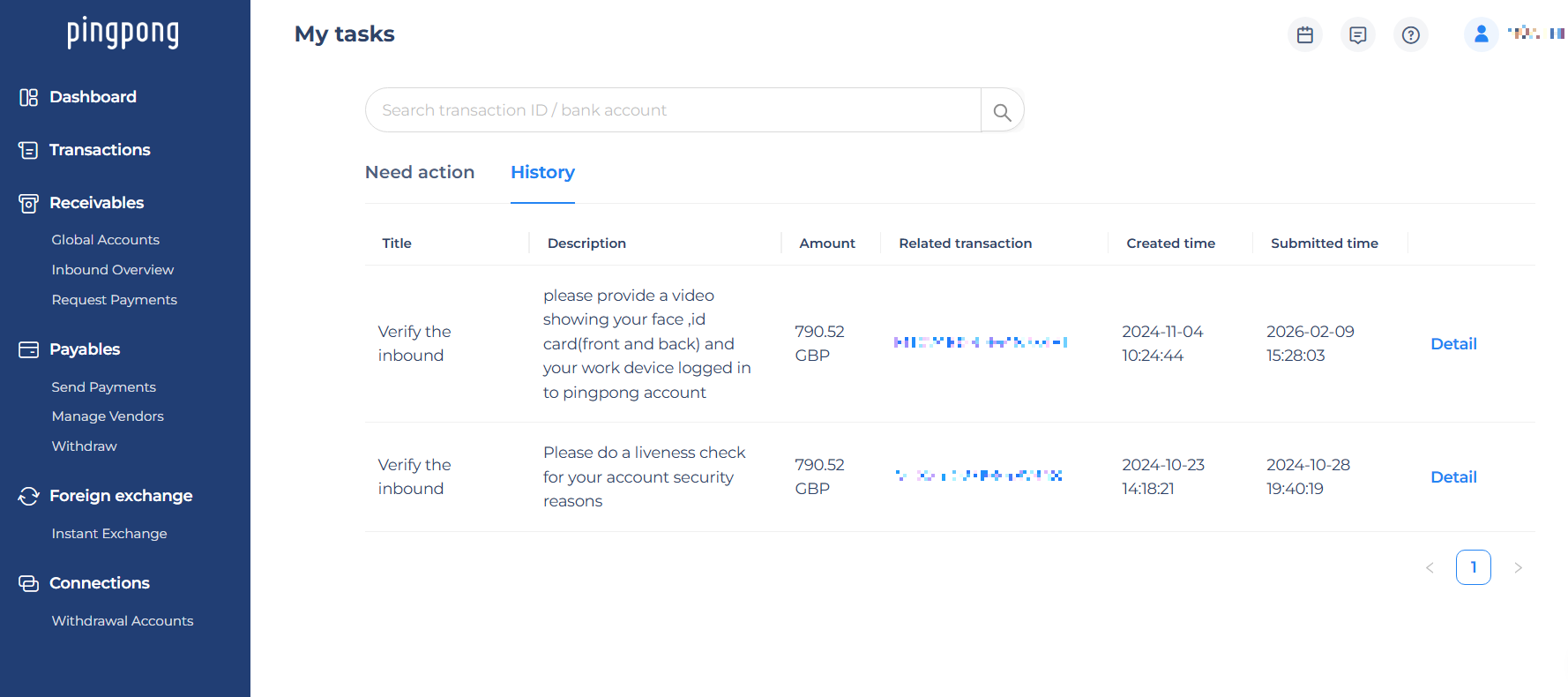Screen dimensions: 1568x697
Task: Open the messages chat icon
Action: [1358, 35]
